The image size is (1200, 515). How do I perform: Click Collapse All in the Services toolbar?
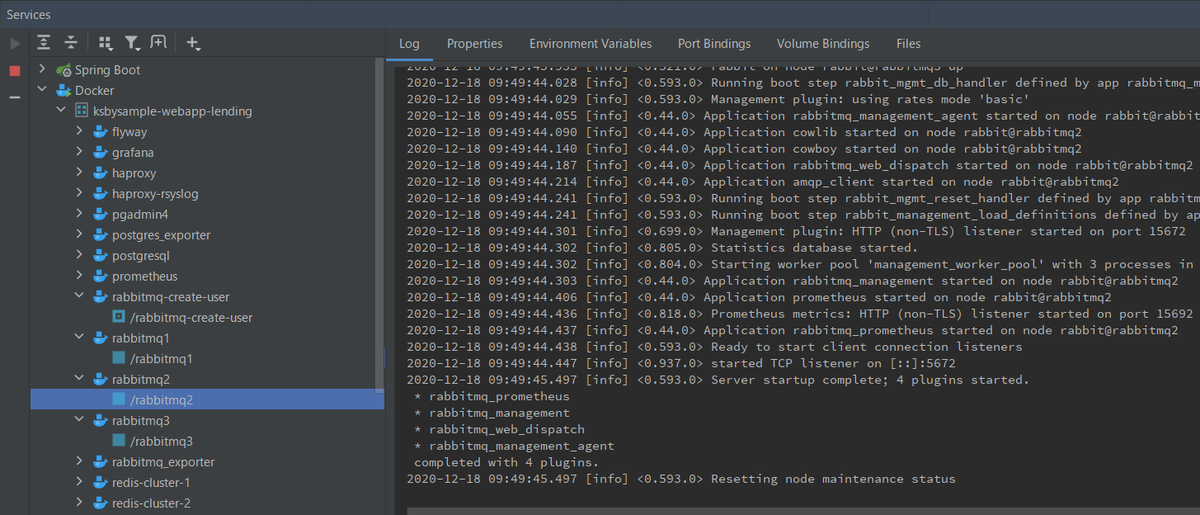[x=70, y=43]
